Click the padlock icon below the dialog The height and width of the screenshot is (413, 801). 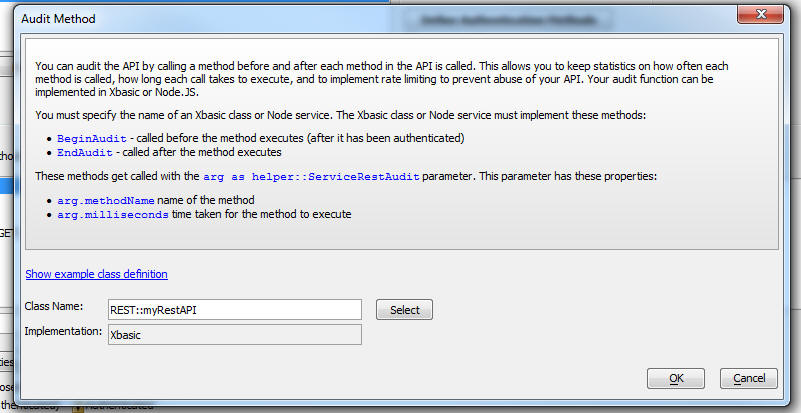coord(78,407)
